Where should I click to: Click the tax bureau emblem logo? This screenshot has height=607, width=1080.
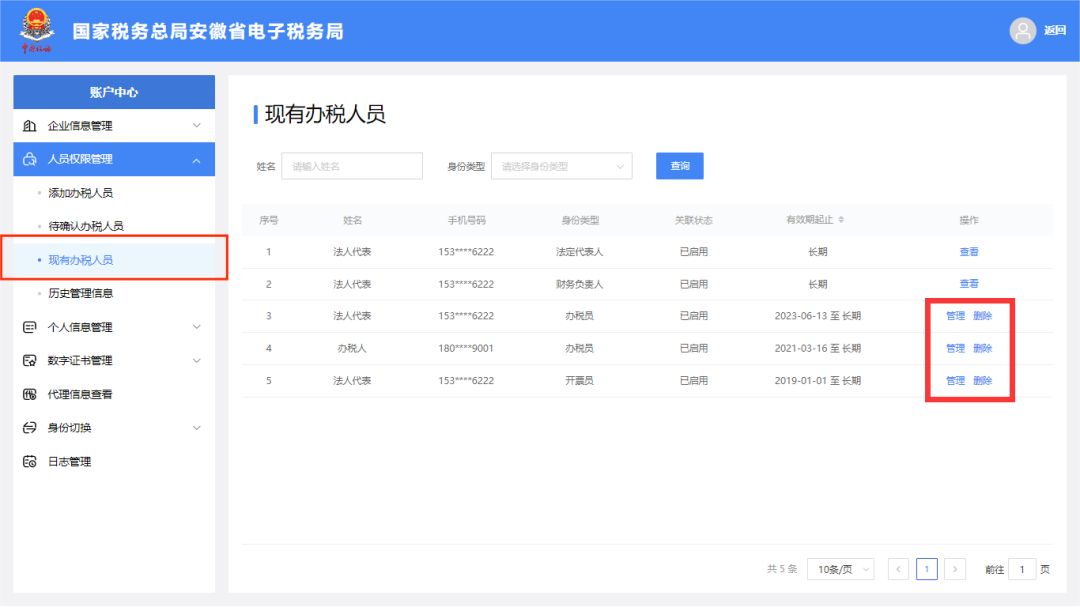37,30
